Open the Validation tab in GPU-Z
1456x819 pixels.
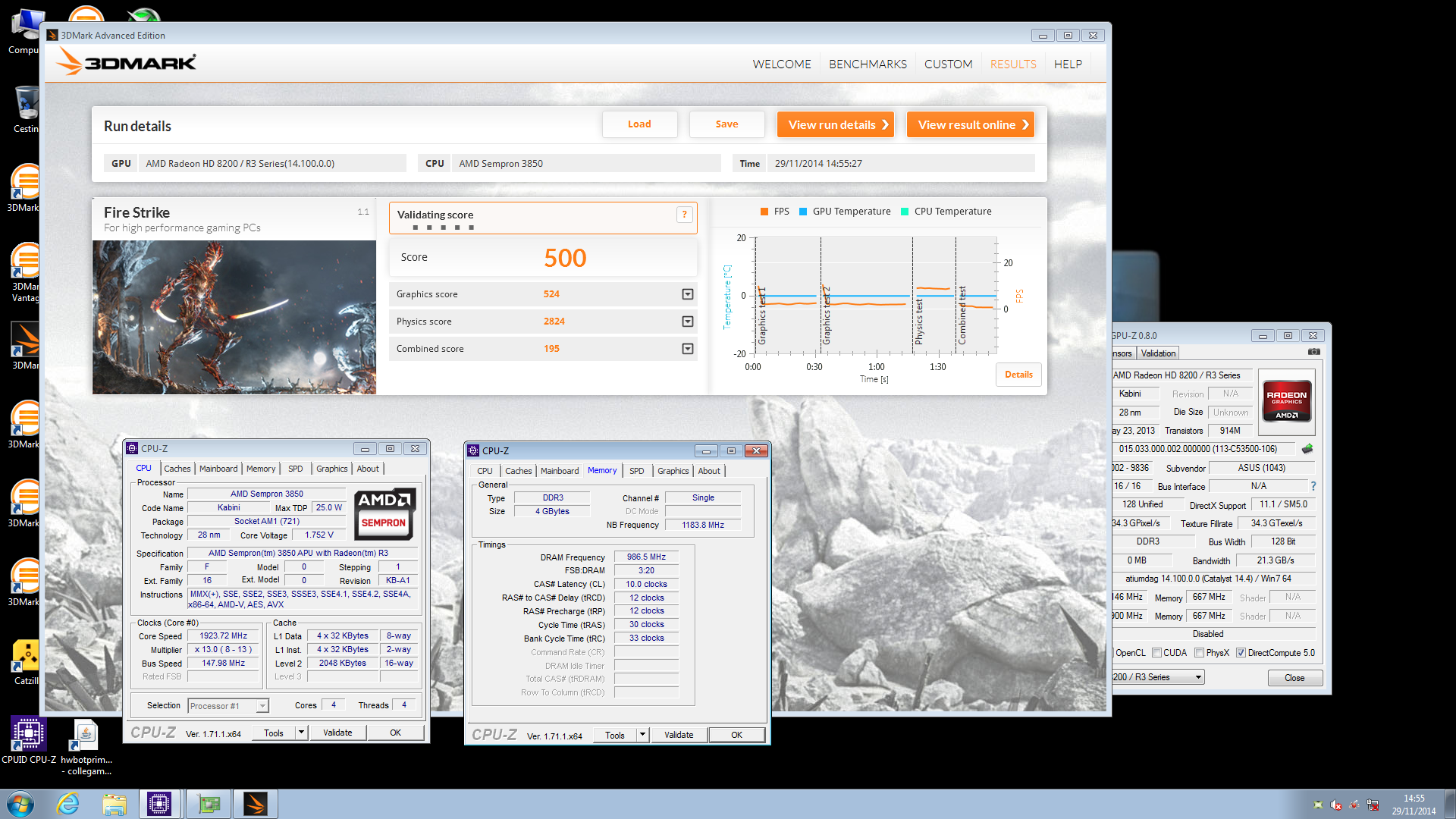tap(1158, 353)
